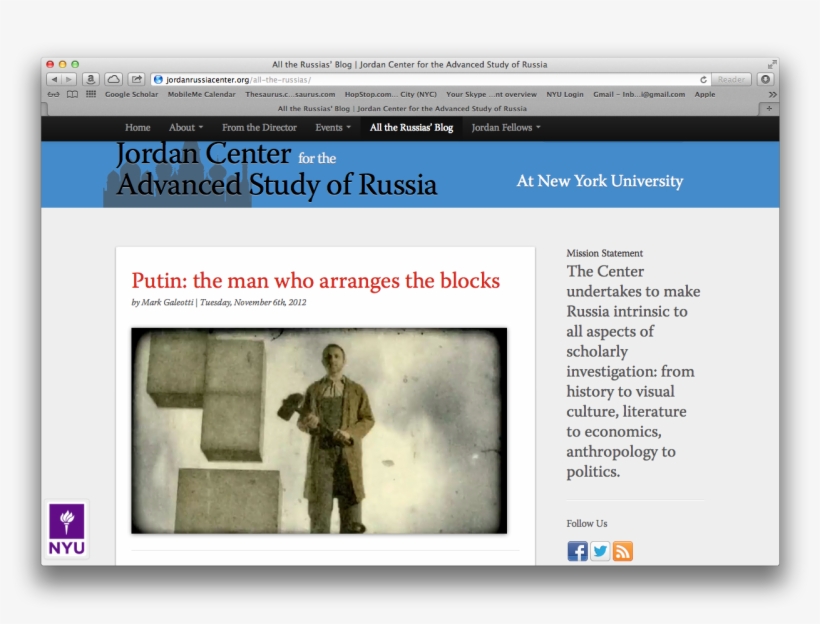
Task: Open the Putin article headline link
Action: coord(315,280)
